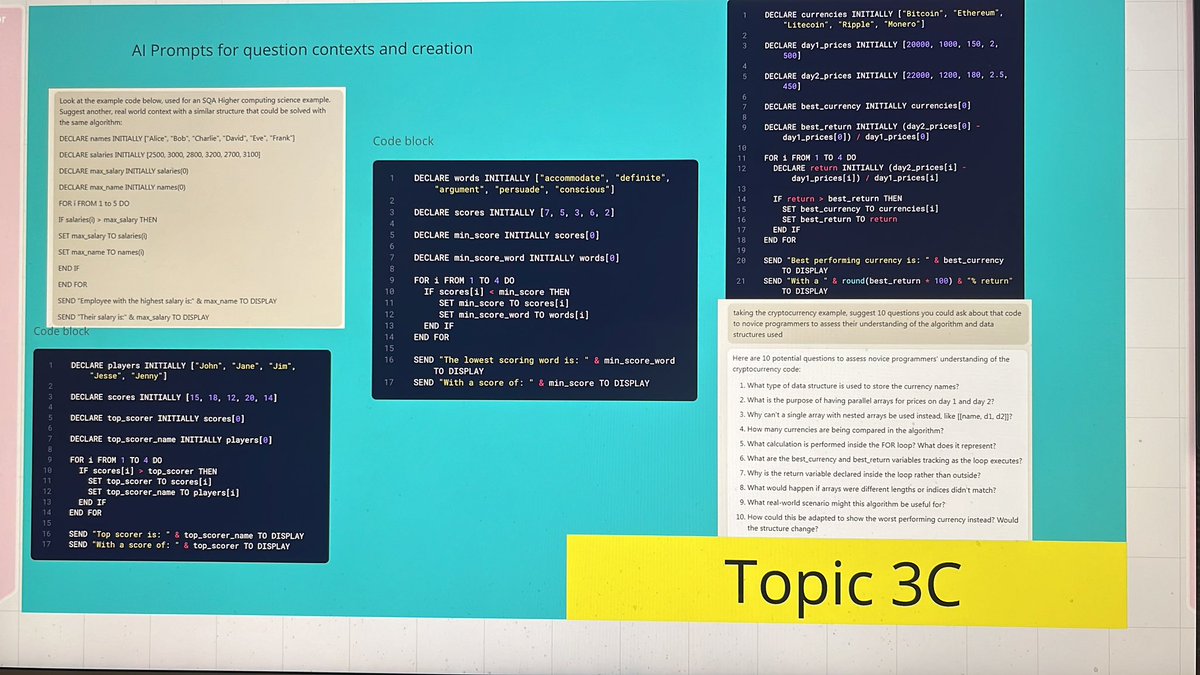1200x675 pixels.
Task: Click "SET top_scorer_name TO players[i]"
Action: click(x=163, y=492)
